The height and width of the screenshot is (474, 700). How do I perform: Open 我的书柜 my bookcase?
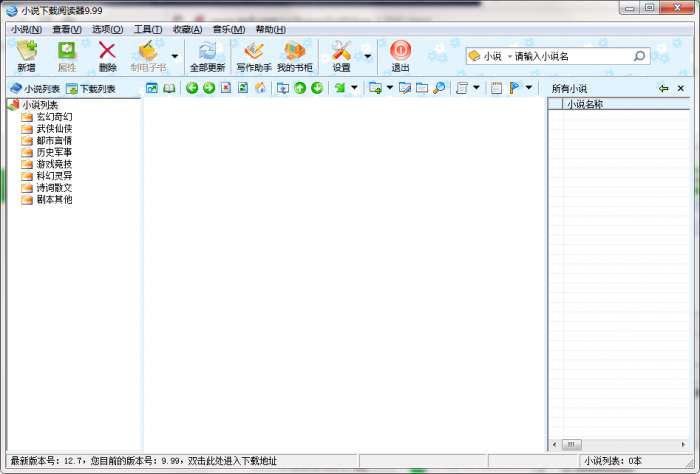point(294,56)
